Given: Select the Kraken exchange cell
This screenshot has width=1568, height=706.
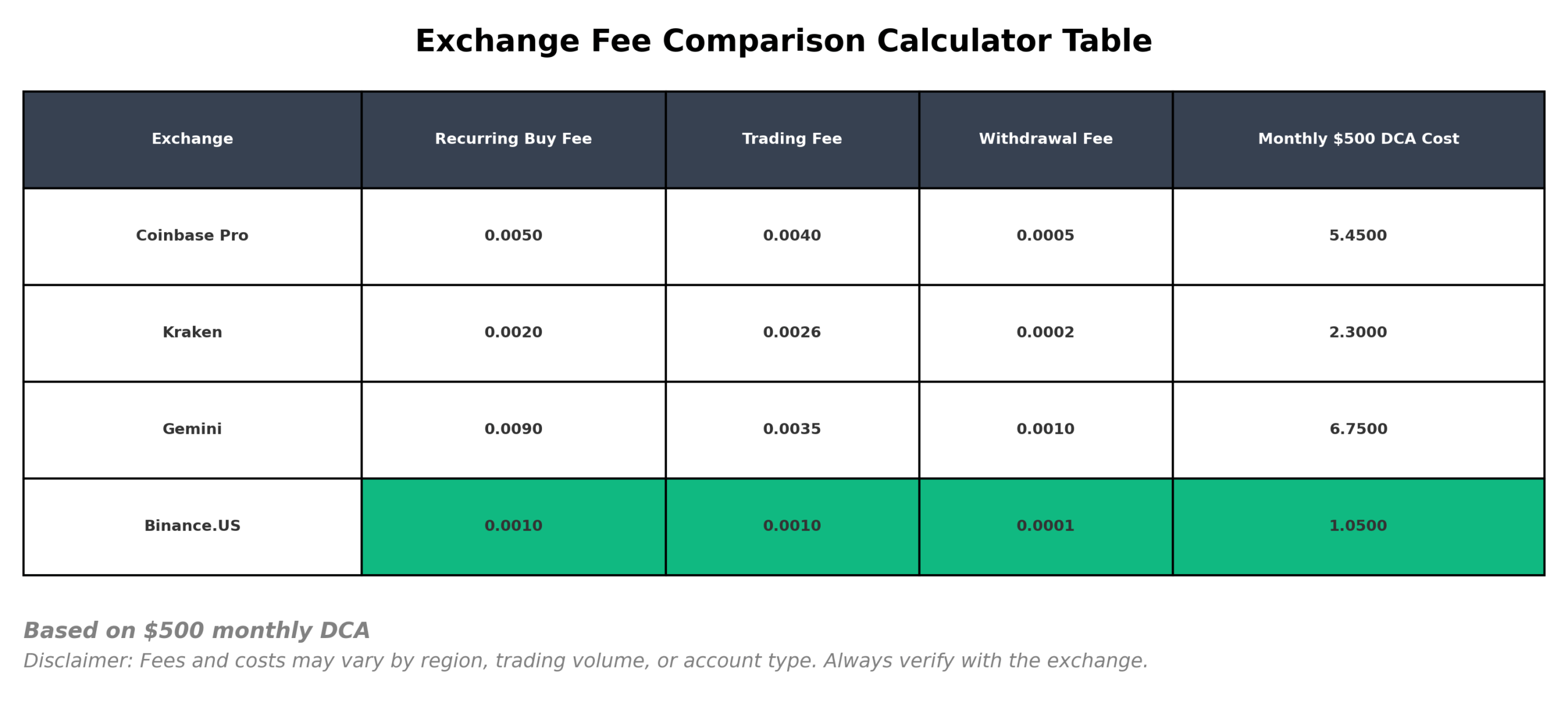Looking at the screenshot, I should (192, 333).
